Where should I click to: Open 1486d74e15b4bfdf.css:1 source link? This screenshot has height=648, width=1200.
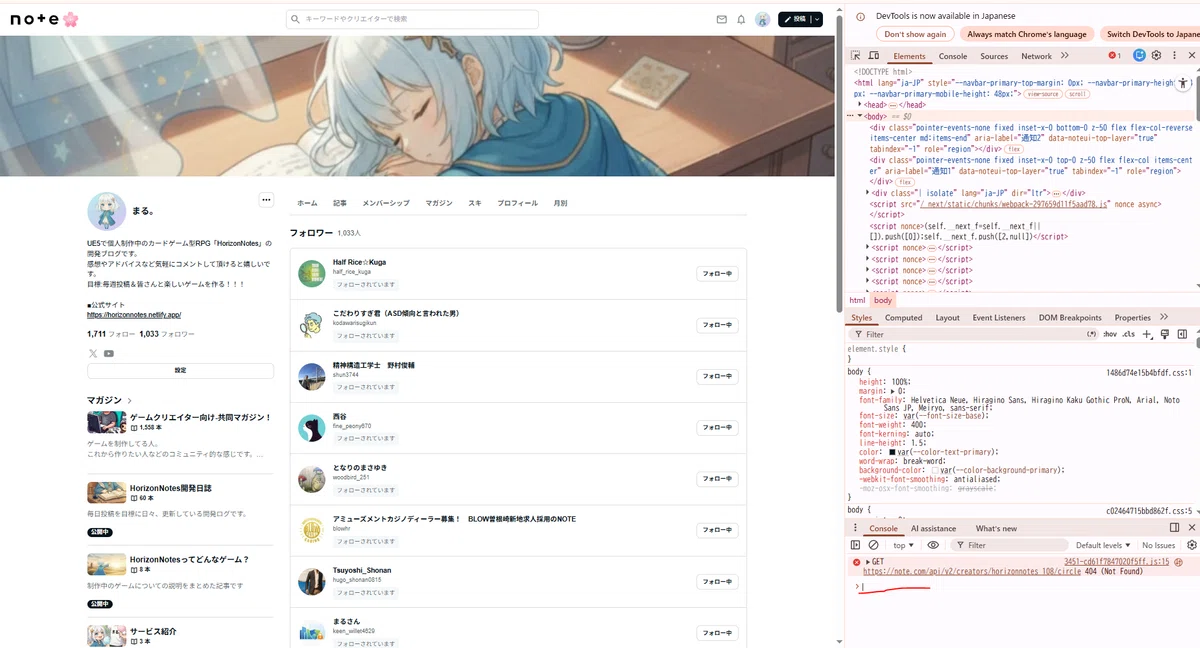(1148, 372)
